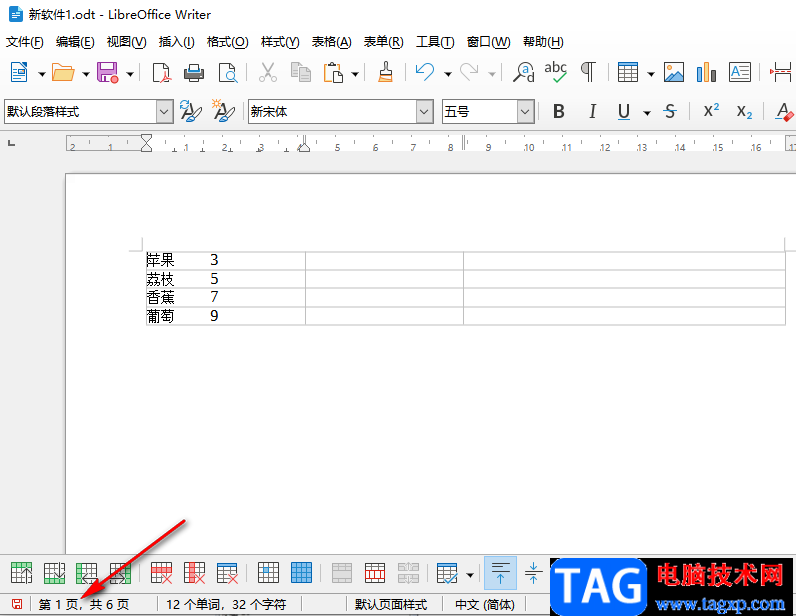Screen dimensions: 796x616
Task: Expand the underline style dropdown arrow
Action: [x=647, y=113]
